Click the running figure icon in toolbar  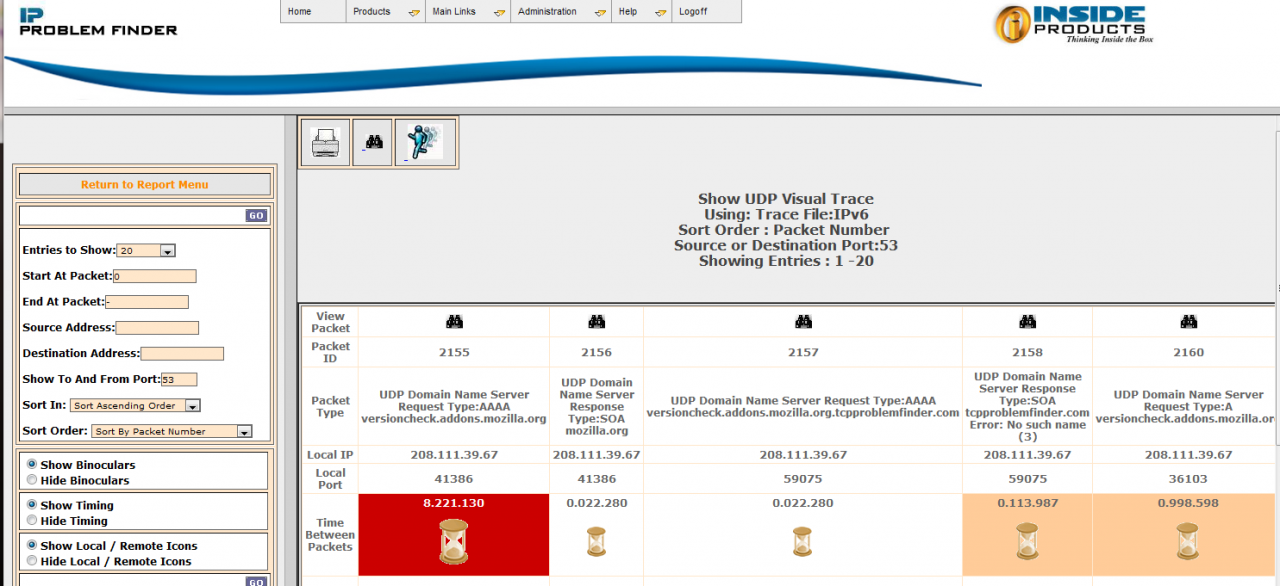click(x=425, y=143)
